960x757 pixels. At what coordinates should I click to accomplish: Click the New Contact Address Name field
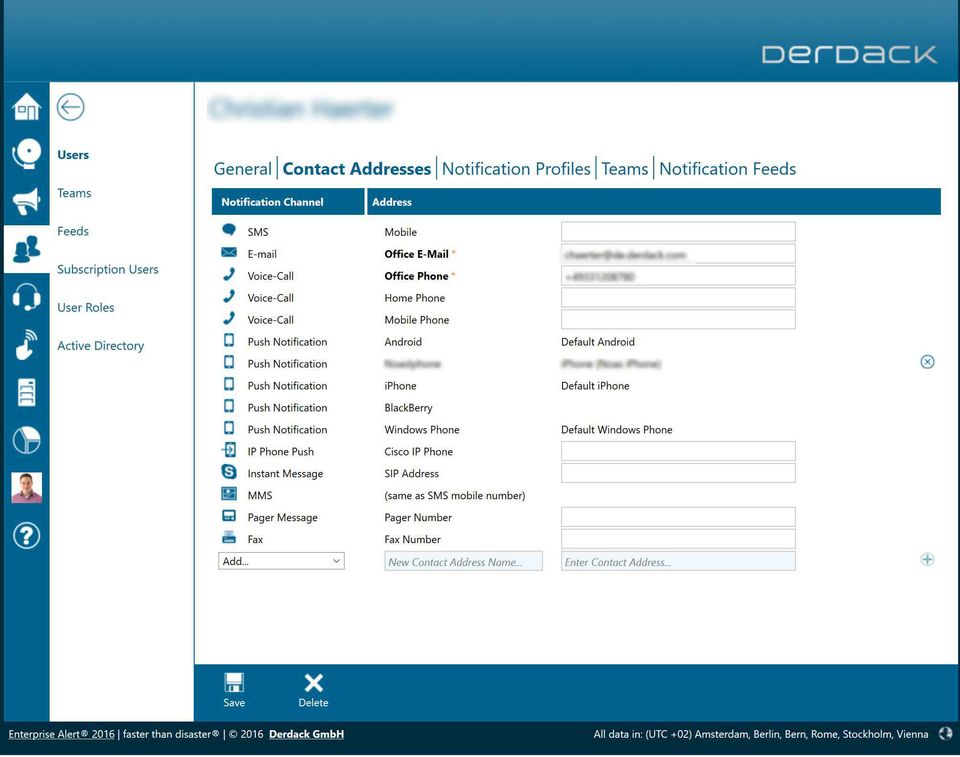463,562
